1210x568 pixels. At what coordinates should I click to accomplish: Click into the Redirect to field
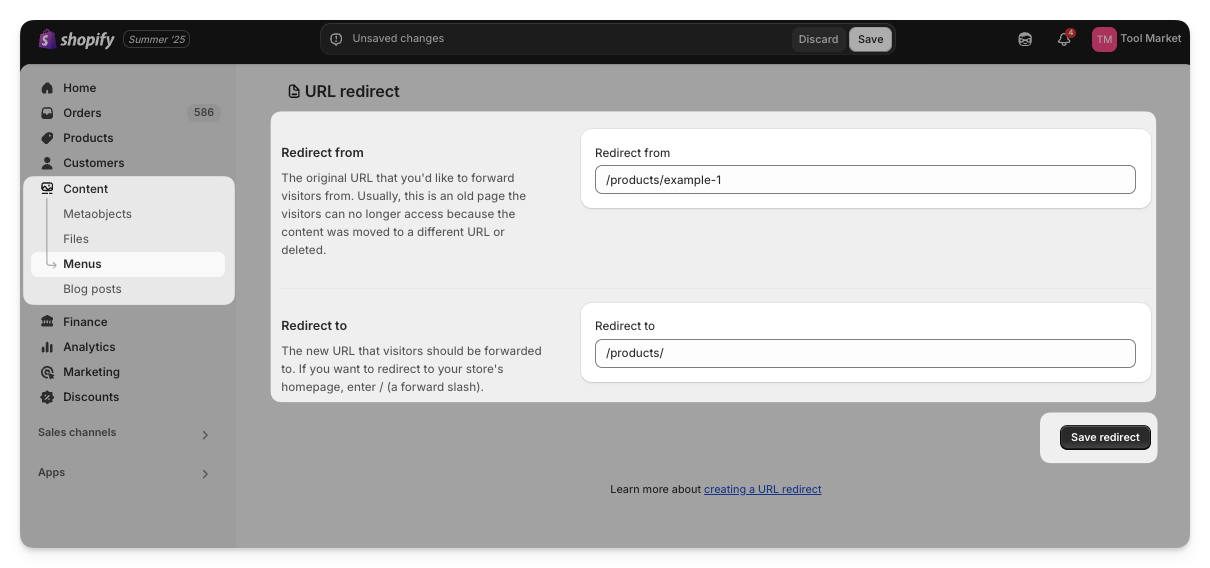[864, 353]
